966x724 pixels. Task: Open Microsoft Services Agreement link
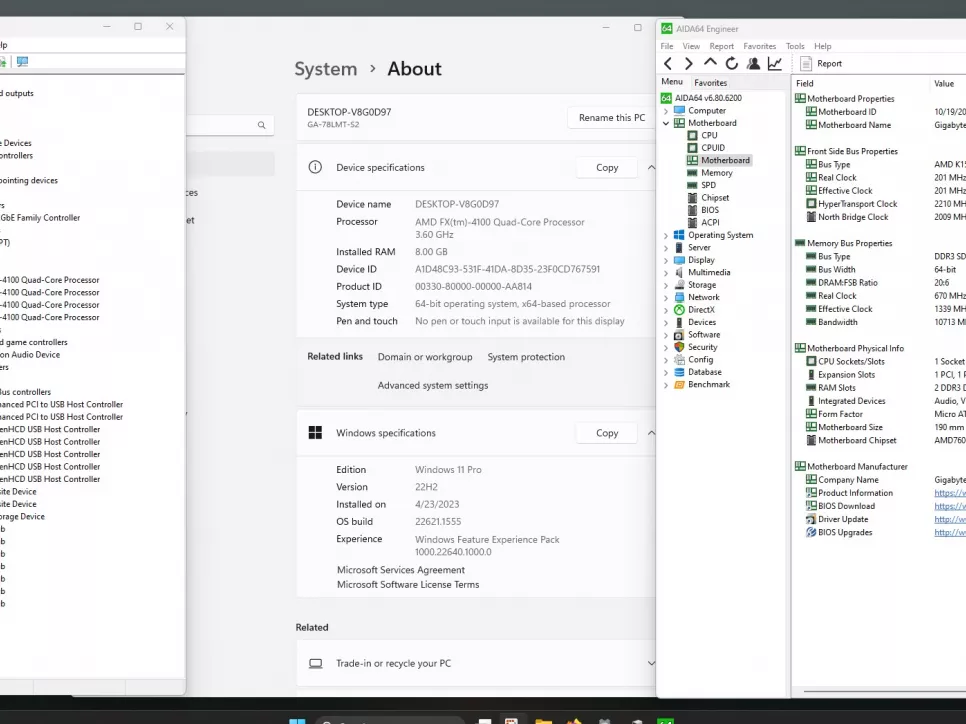pos(401,570)
